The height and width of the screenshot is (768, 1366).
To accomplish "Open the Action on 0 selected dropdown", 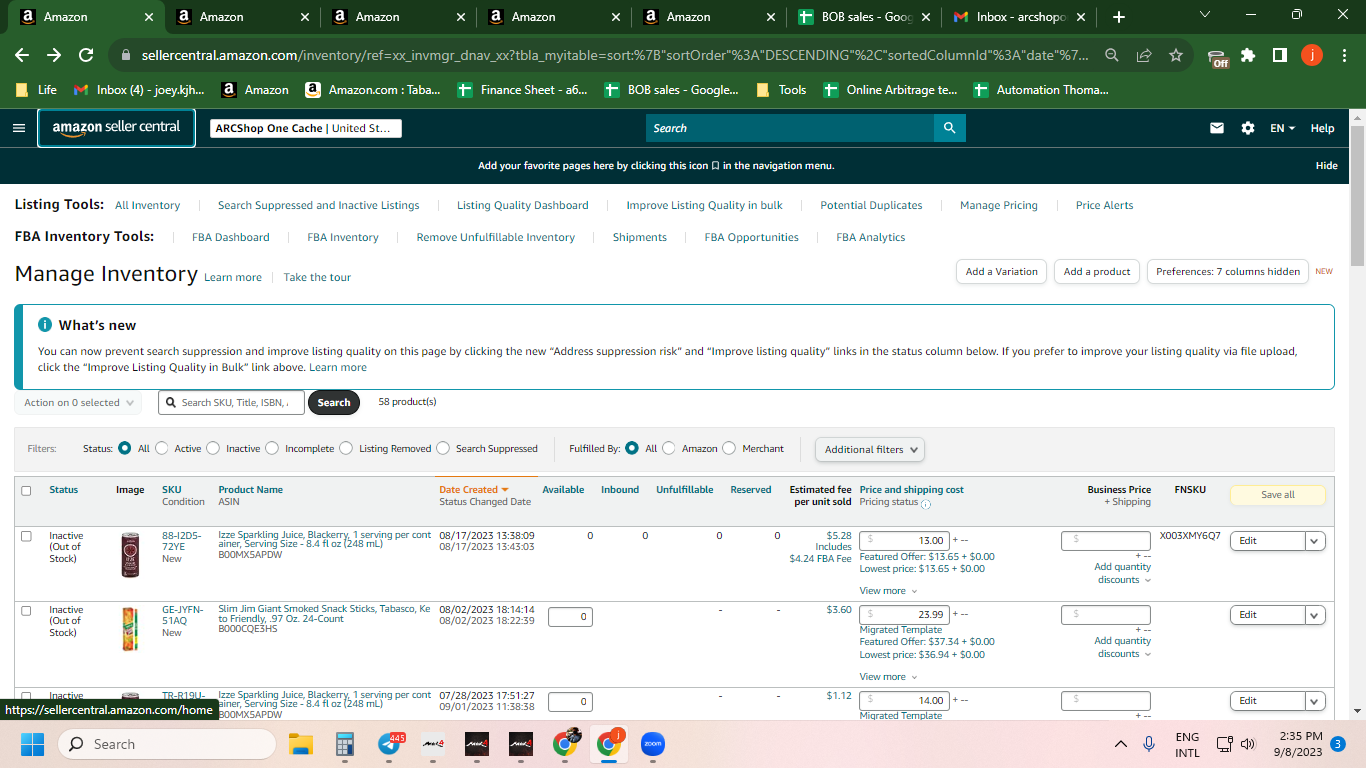I will click(x=78, y=403).
